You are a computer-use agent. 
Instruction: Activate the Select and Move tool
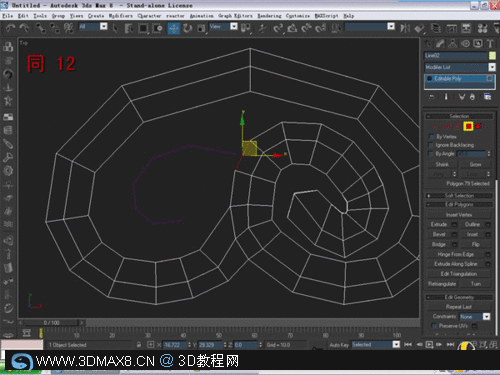[x=173, y=28]
